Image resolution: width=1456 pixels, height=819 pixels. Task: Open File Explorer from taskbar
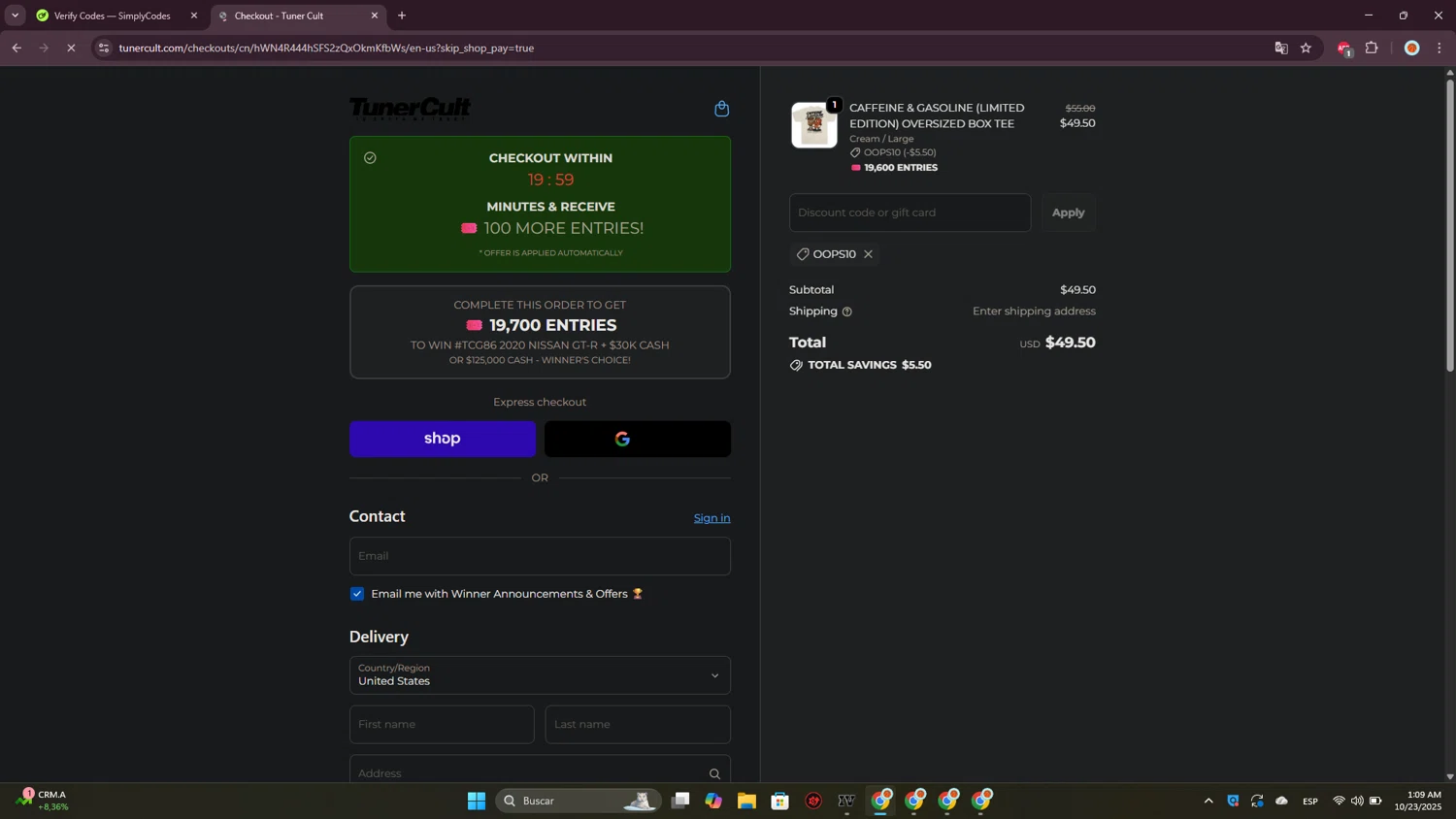pos(746,801)
